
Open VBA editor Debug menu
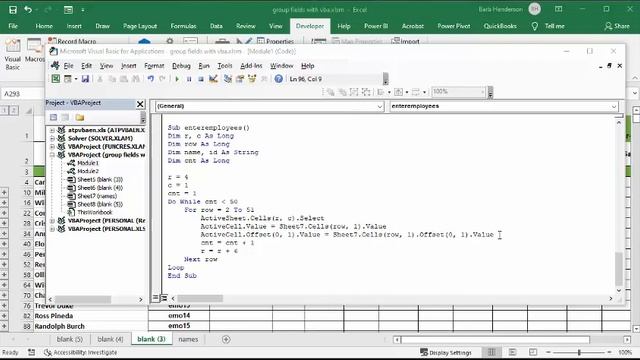point(181,66)
